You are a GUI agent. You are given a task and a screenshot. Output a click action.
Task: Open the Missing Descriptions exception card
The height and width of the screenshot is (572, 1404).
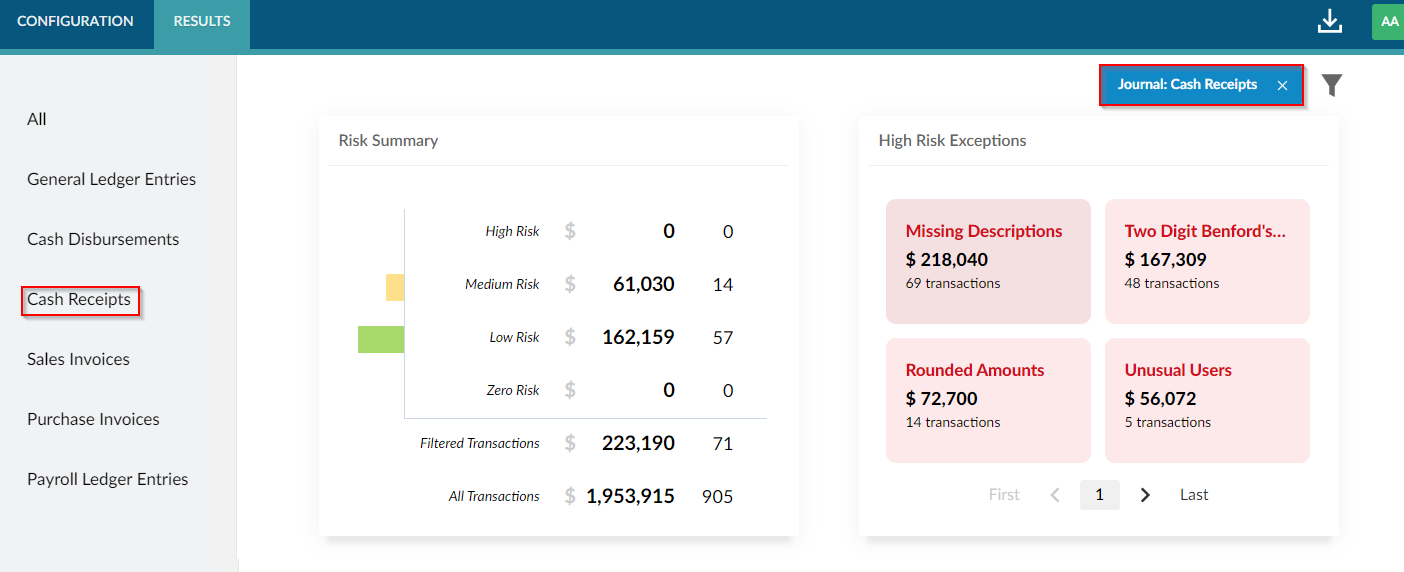(988, 261)
